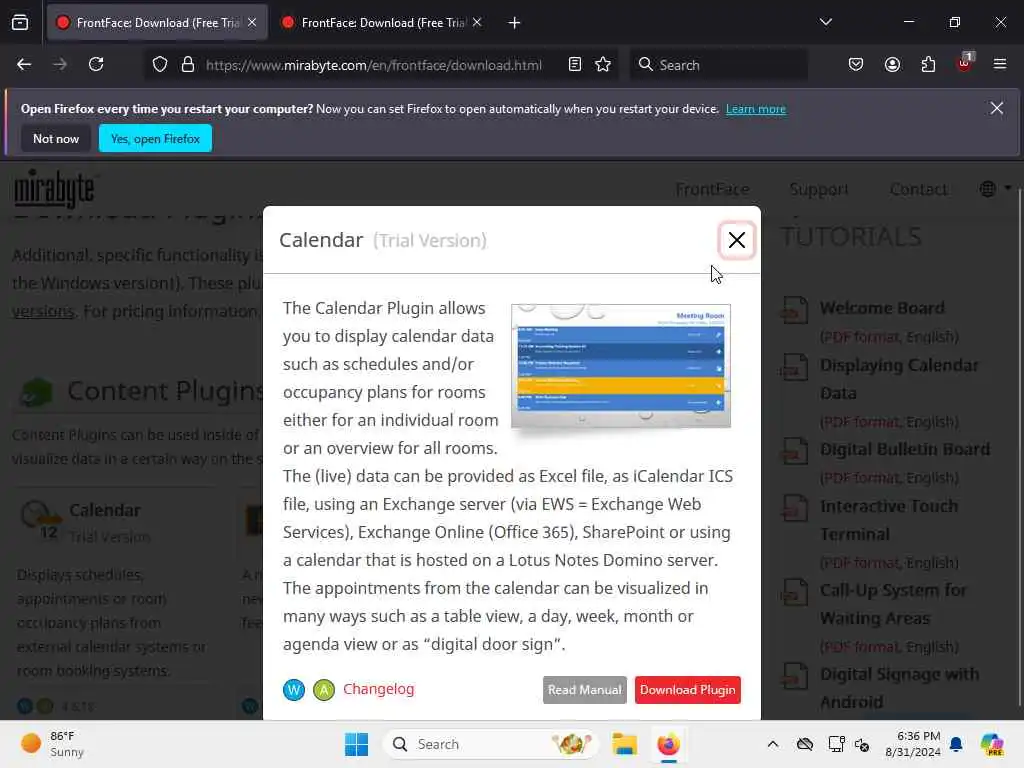Viewport: 1024px width, 768px height.
Task: Open the Welcome Board tutorial PDF
Action: tap(882, 308)
